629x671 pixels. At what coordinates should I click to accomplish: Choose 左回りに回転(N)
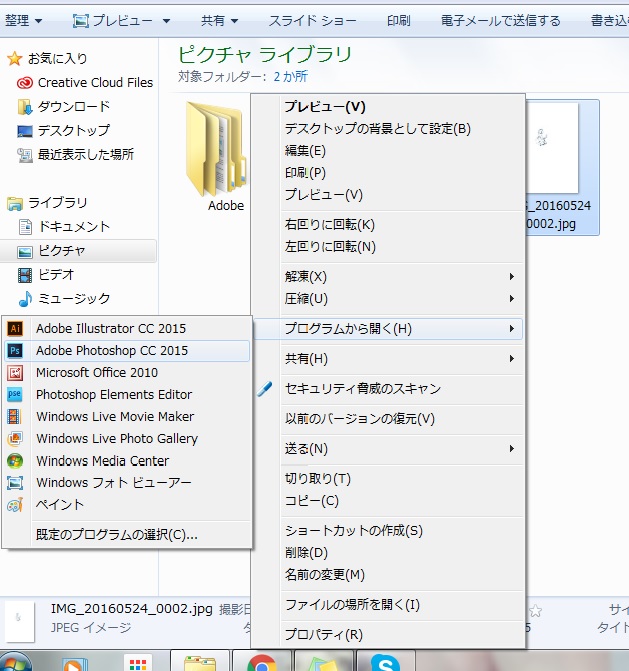pyautogui.click(x=388, y=246)
